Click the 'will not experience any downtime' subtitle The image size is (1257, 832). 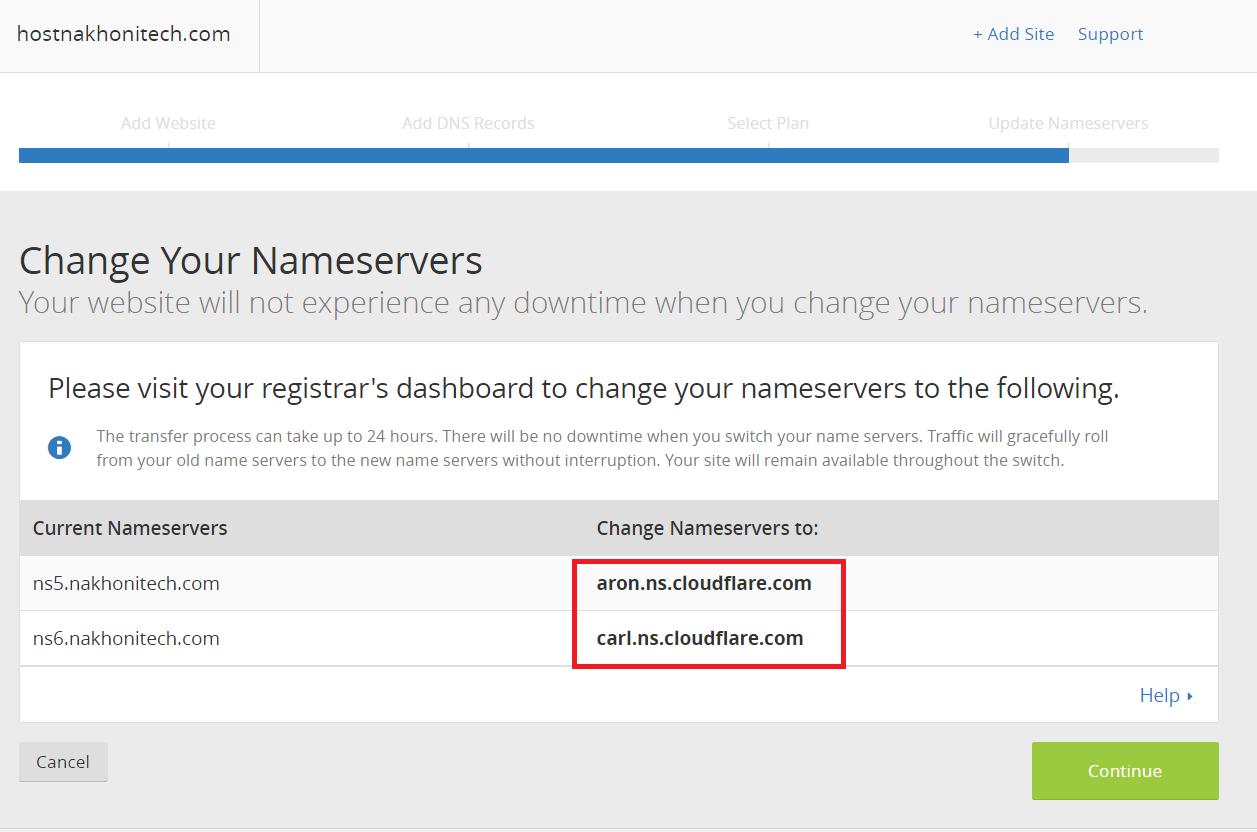tap(583, 302)
